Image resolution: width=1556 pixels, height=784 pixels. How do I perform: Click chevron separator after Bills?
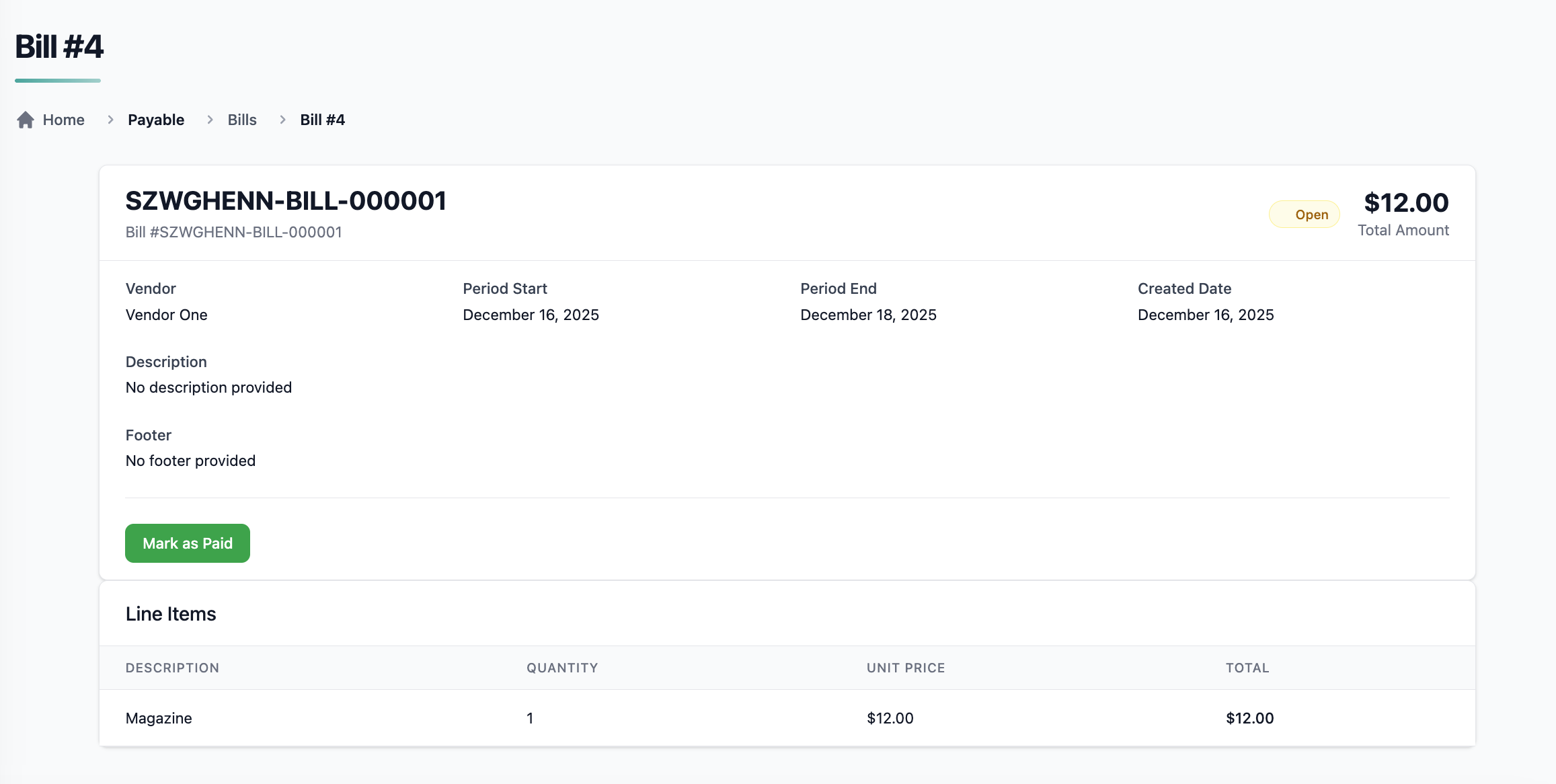(x=282, y=120)
